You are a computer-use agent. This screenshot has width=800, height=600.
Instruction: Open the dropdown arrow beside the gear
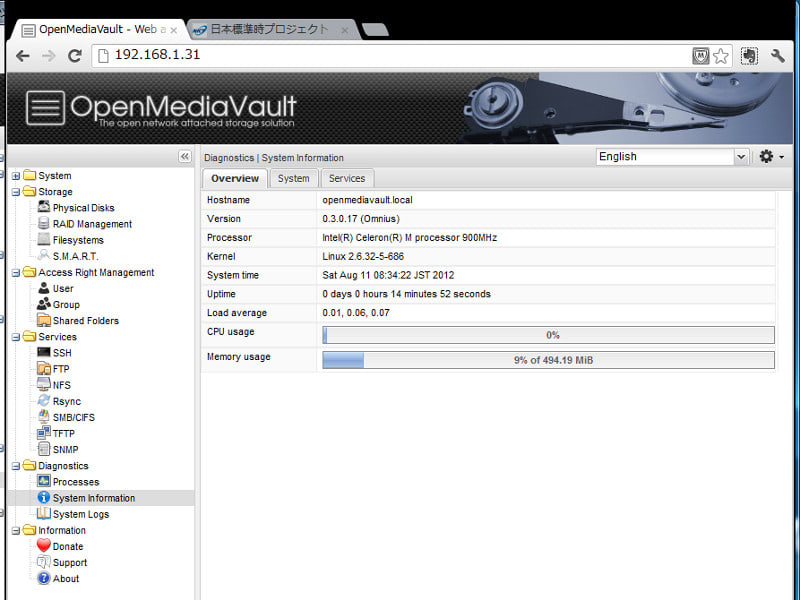tap(782, 157)
